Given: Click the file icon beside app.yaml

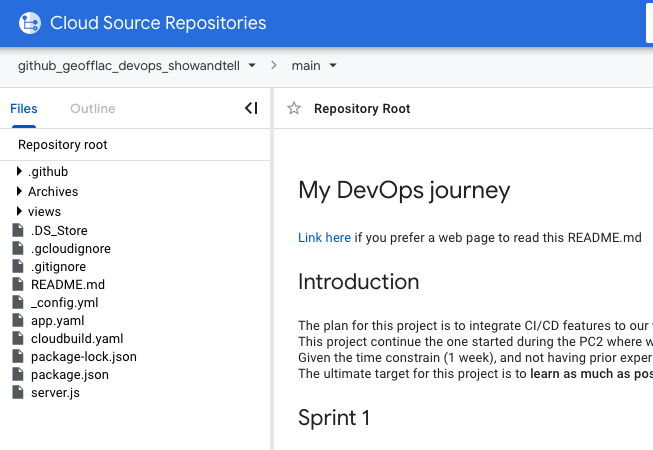Looking at the screenshot, I should [x=18, y=320].
